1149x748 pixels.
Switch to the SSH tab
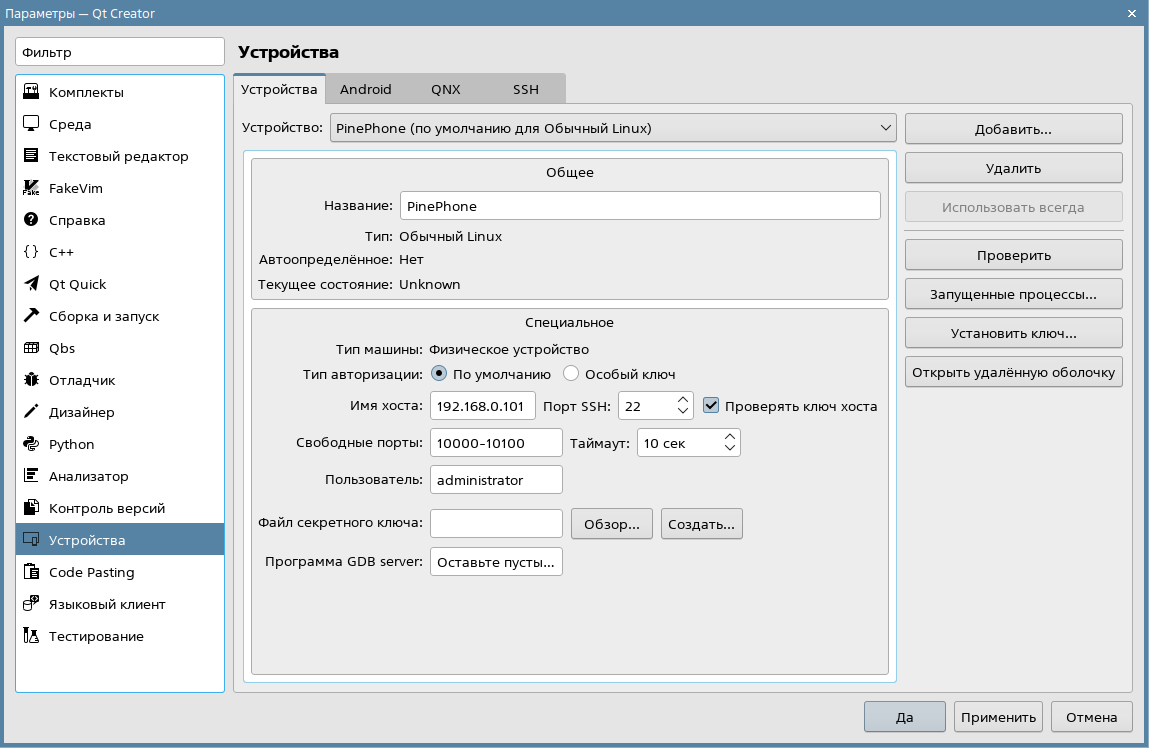(525, 89)
